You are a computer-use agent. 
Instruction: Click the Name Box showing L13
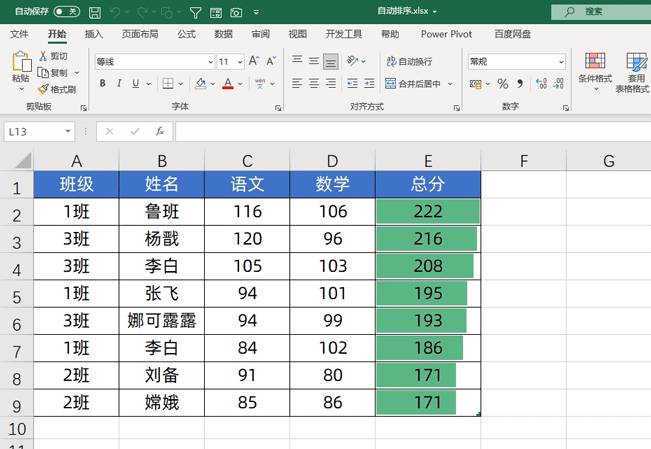[x=39, y=132]
